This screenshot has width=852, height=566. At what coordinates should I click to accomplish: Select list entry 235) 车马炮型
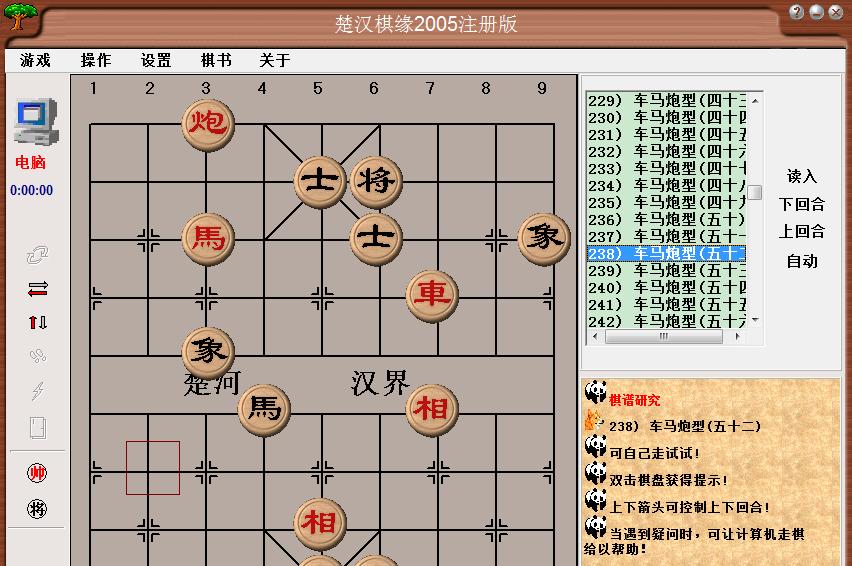pyautogui.click(x=667, y=203)
